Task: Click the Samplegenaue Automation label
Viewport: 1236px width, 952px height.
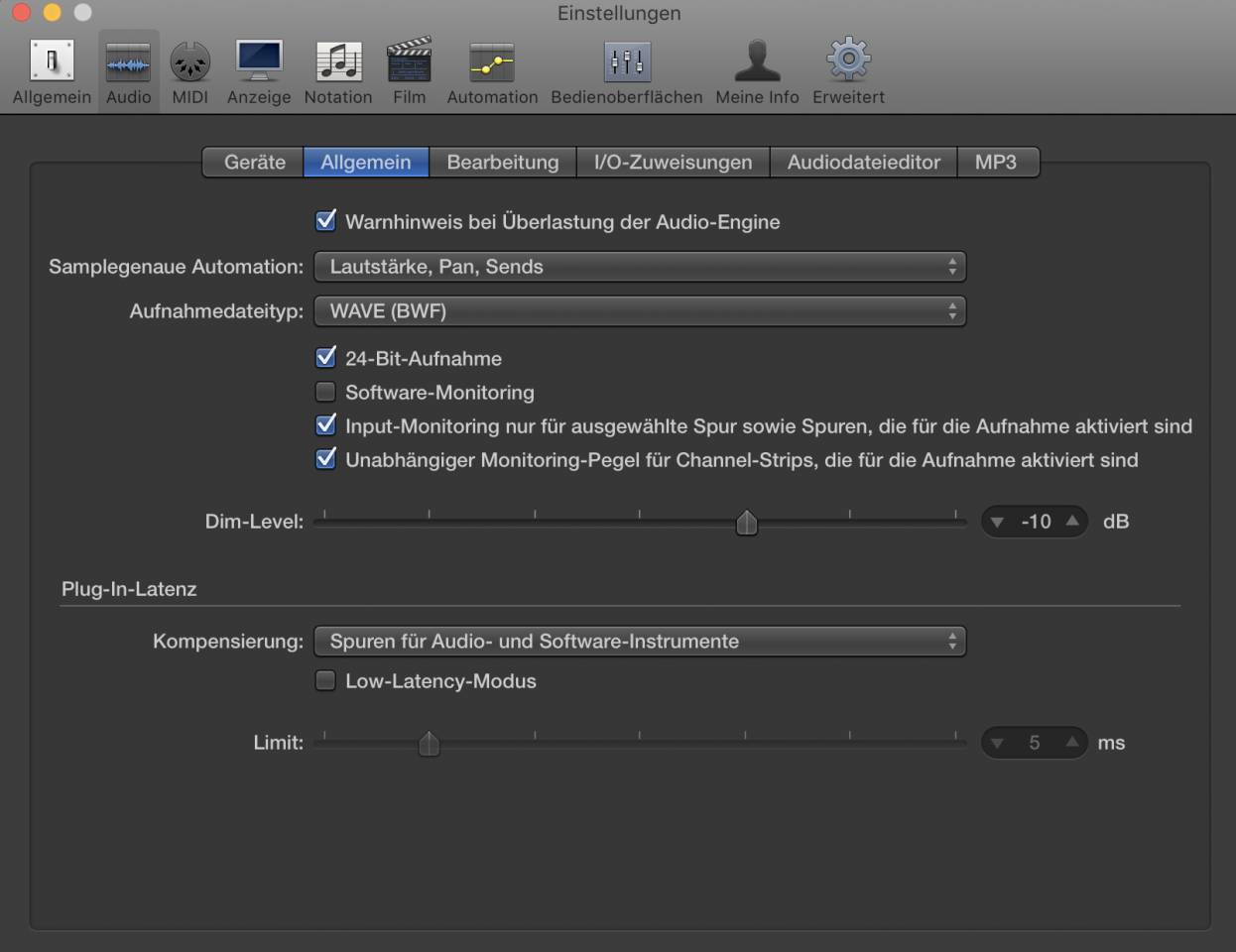Action: click(177, 267)
